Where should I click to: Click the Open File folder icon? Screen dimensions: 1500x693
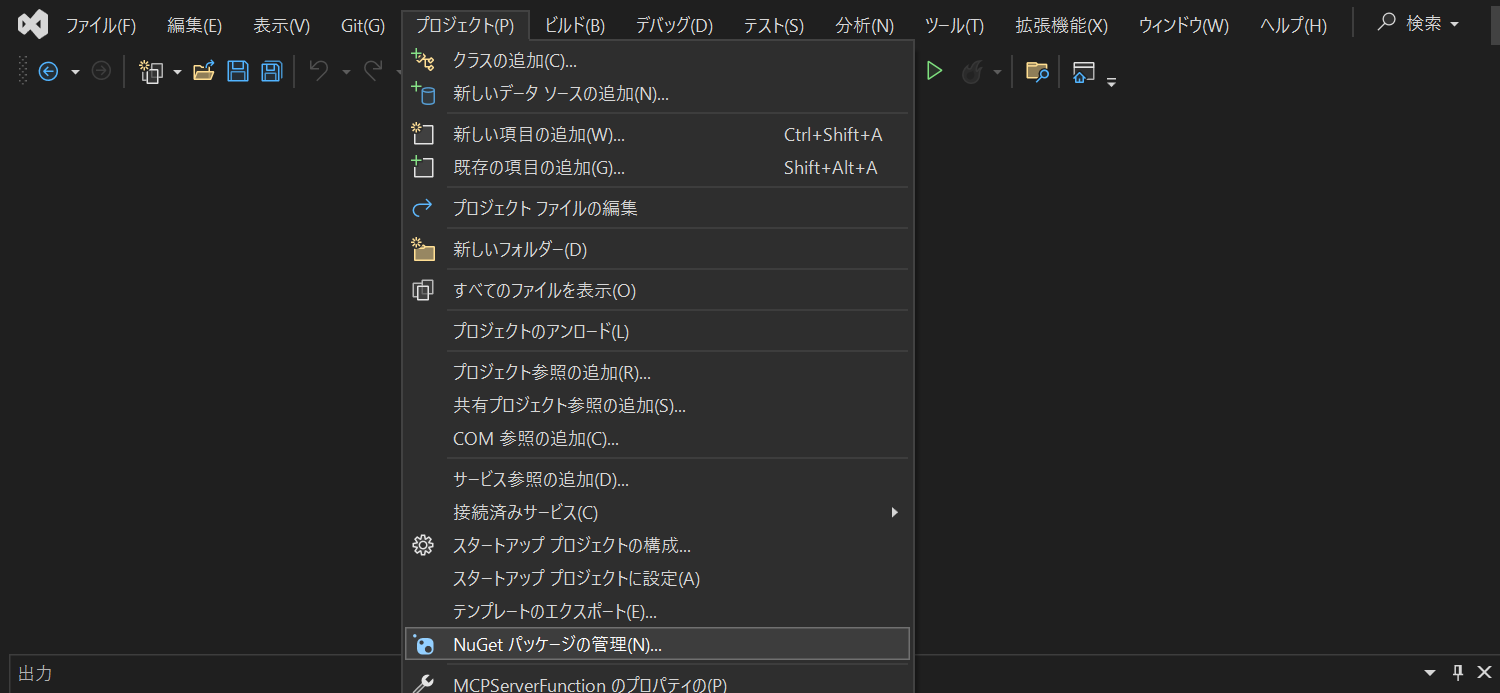coord(204,72)
